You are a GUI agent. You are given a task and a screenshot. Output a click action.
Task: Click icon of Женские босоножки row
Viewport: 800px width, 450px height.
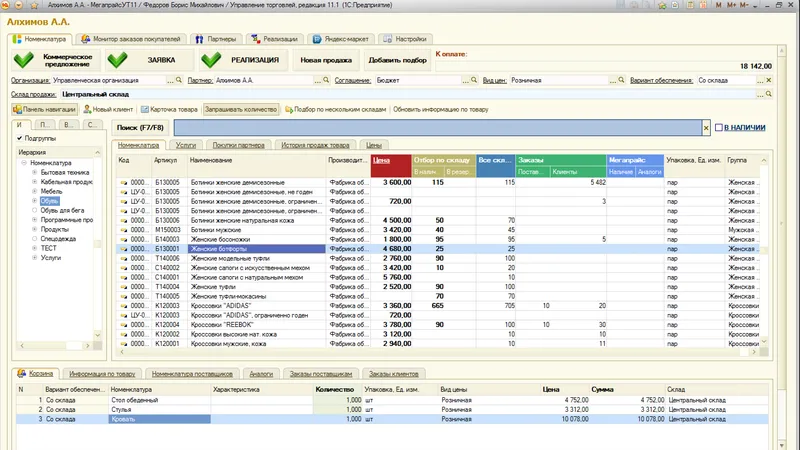(x=123, y=239)
